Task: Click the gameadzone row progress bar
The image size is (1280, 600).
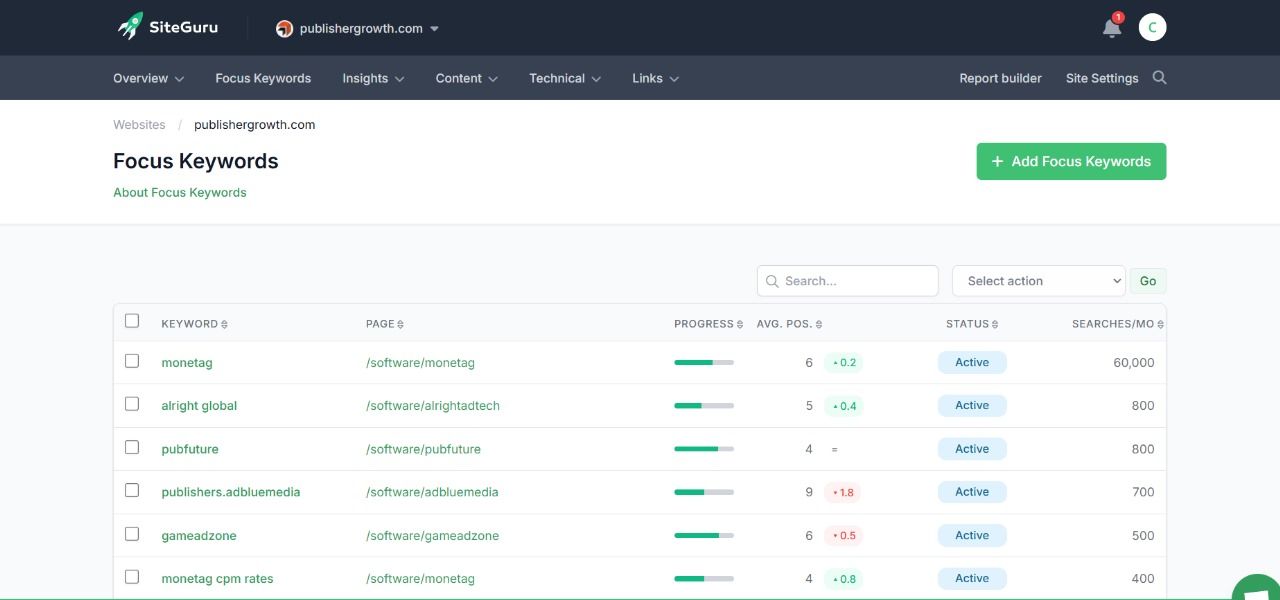Action: 704,536
